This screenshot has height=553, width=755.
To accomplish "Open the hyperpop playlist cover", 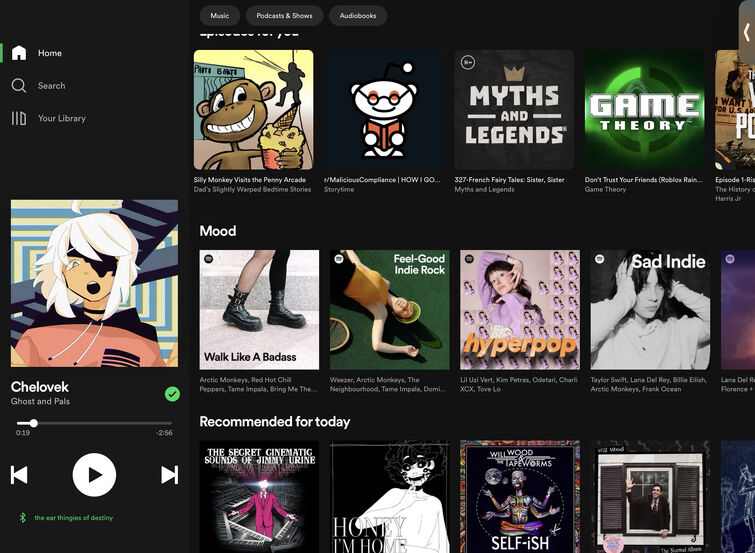I will click(520, 310).
